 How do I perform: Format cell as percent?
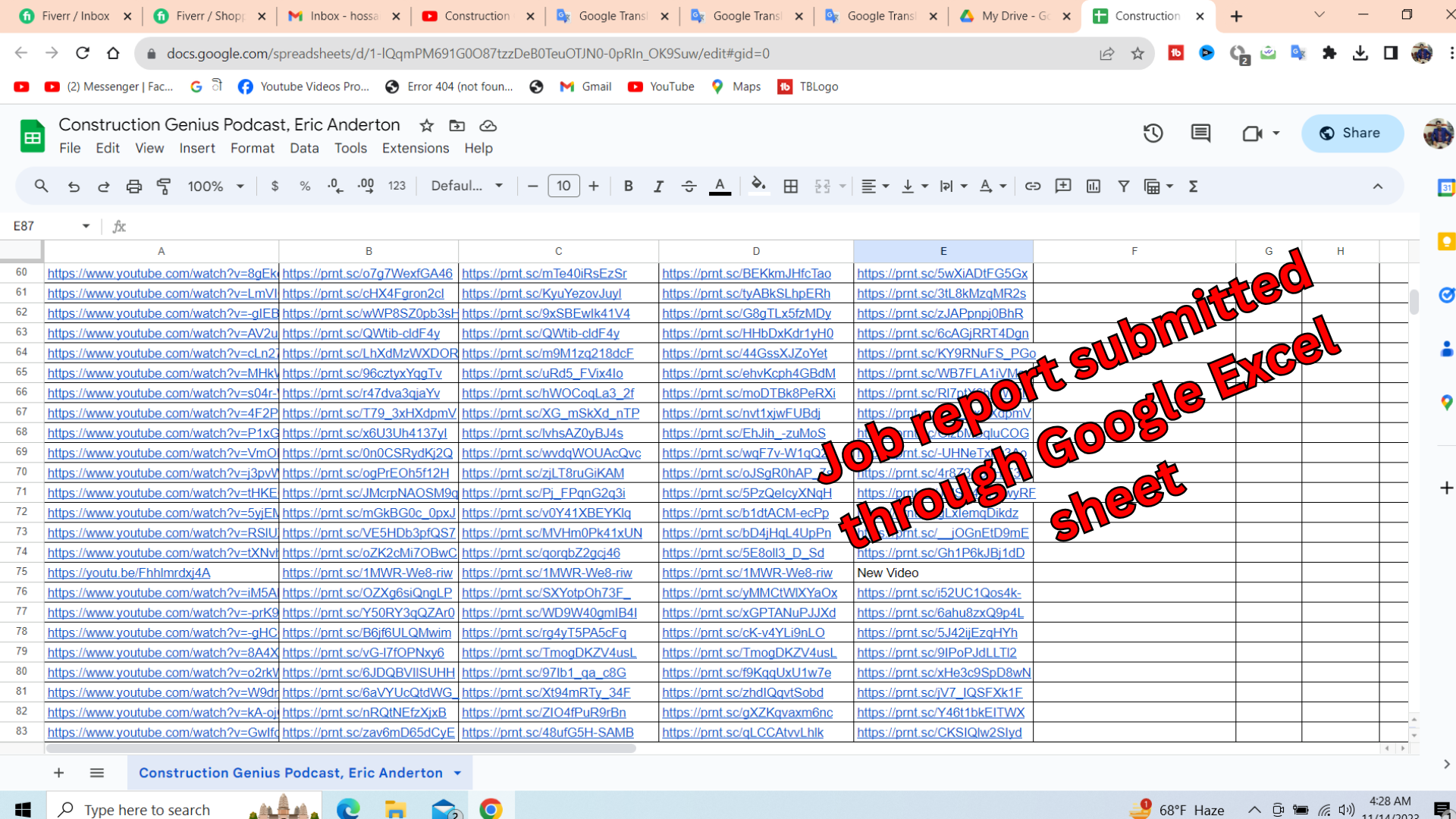coord(305,186)
